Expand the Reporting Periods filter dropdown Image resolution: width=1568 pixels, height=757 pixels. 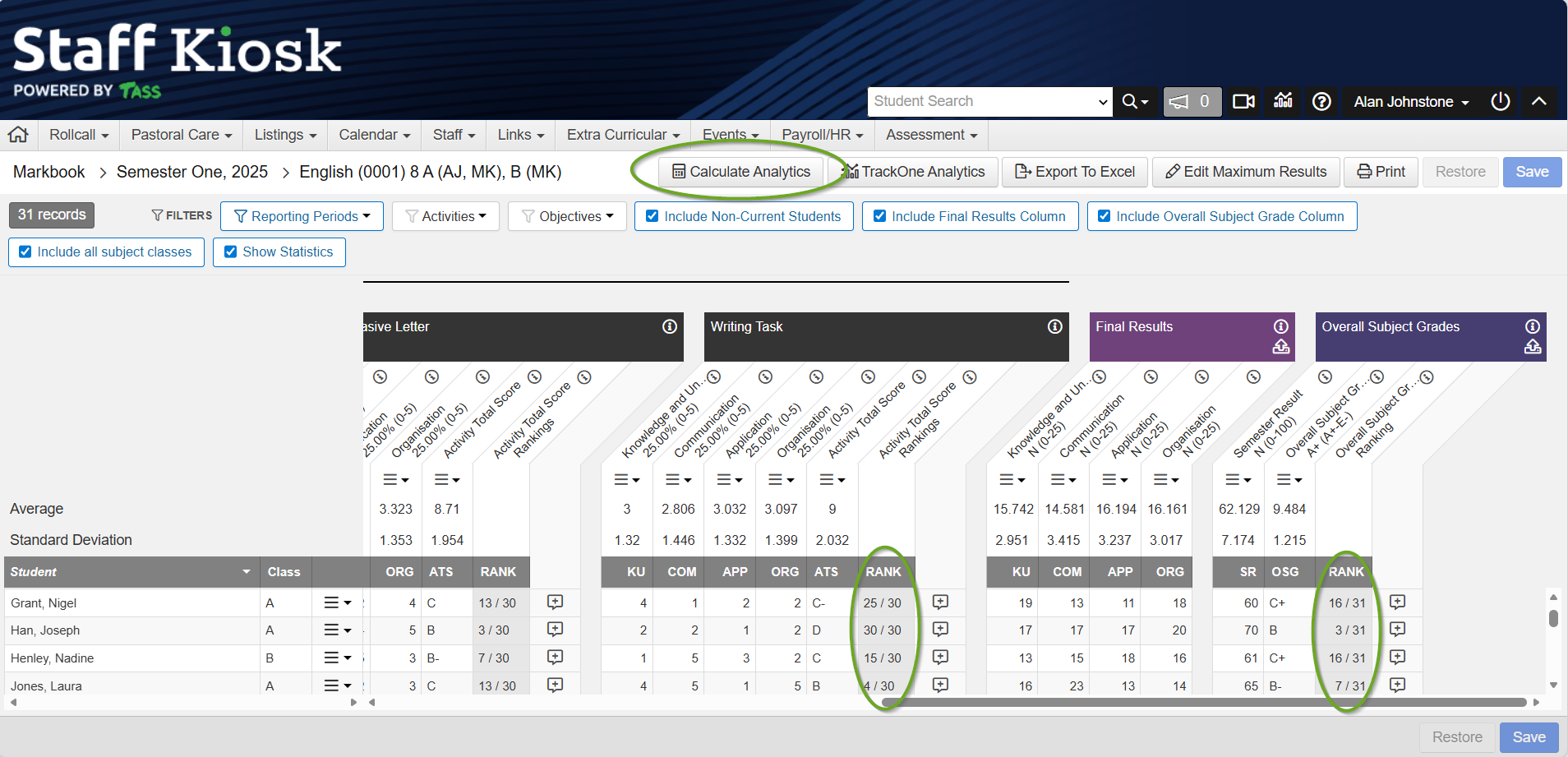click(302, 216)
